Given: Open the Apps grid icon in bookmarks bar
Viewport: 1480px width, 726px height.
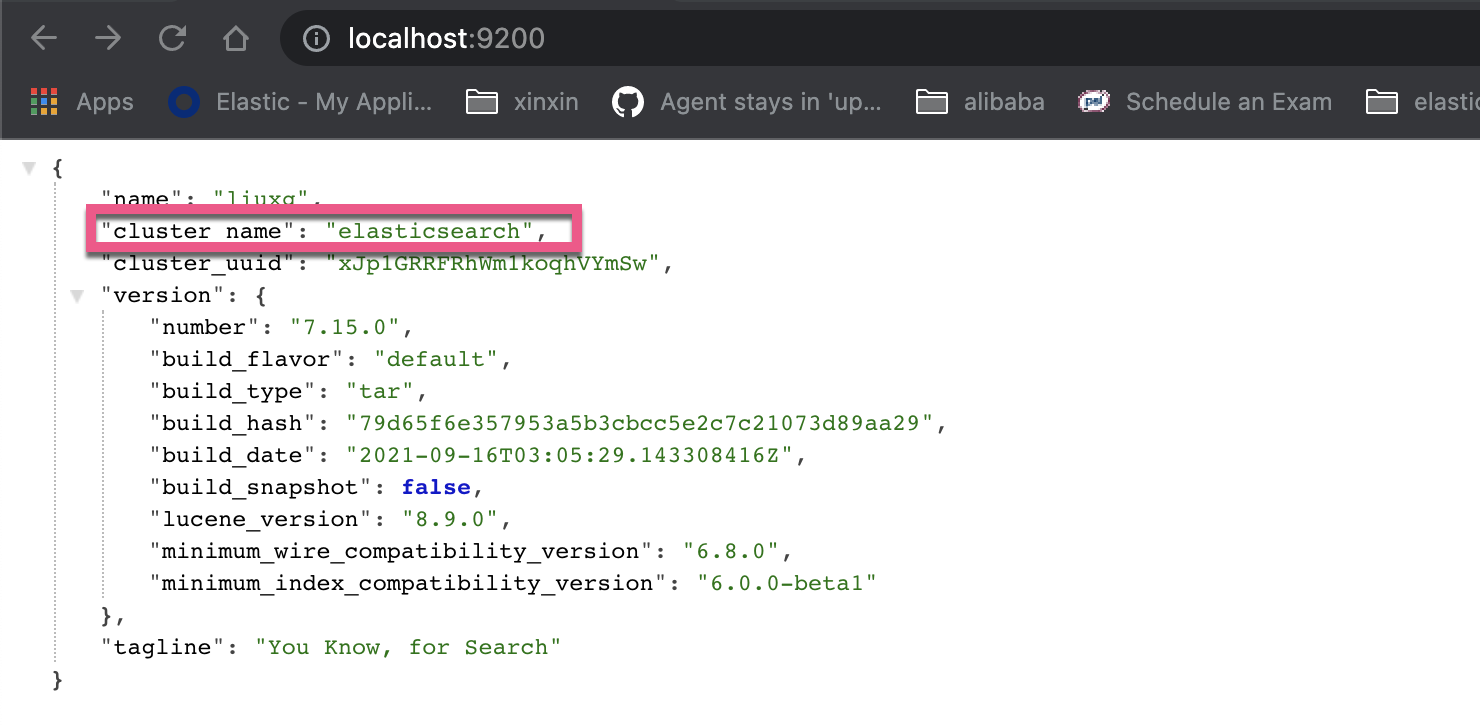Looking at the screenshot, I should click(44, 101).
